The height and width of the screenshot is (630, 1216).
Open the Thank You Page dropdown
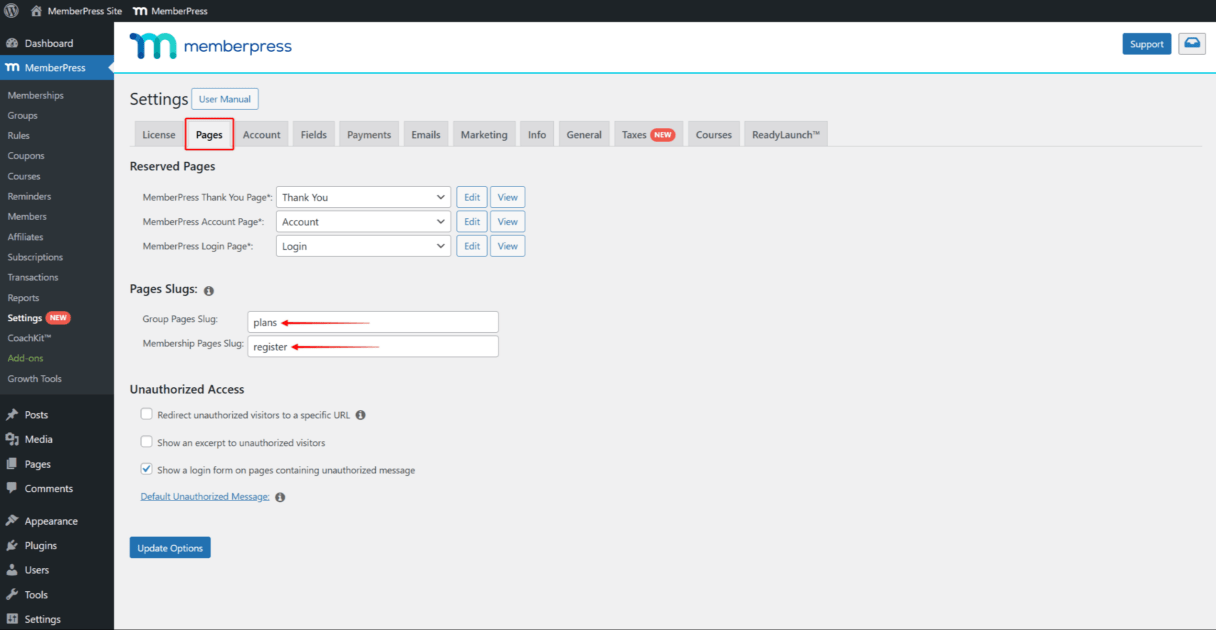[363, 198]
